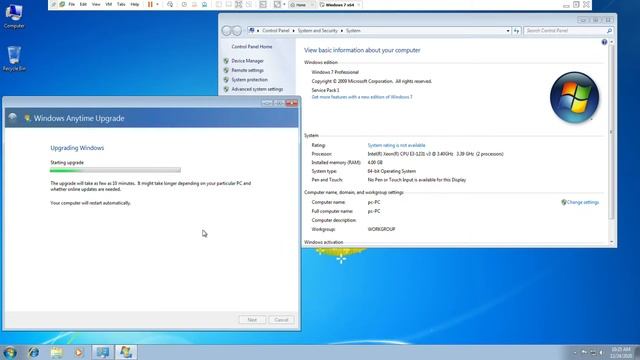The height and width of the screenshot is (360, 640).
Task: Click the taskbar clock
Action: 621,353
